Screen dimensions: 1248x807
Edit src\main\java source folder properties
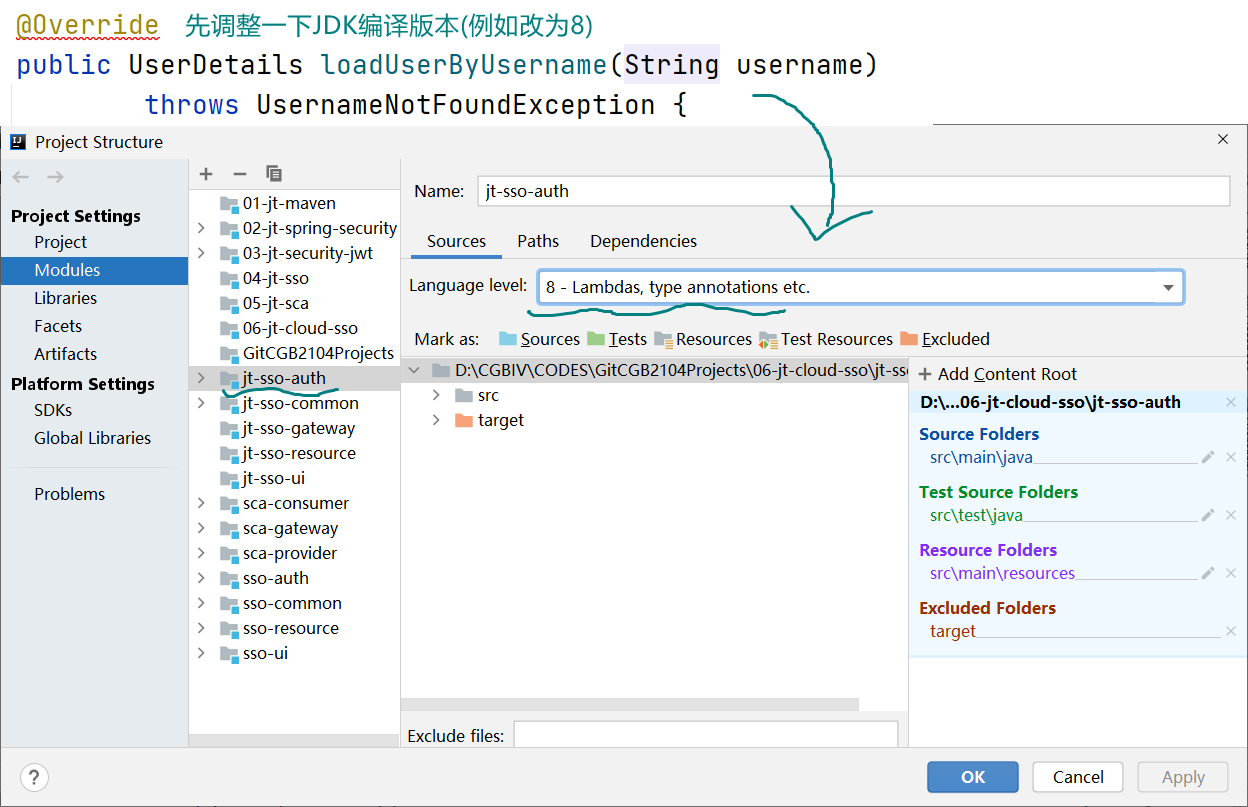click(1208, 457)
